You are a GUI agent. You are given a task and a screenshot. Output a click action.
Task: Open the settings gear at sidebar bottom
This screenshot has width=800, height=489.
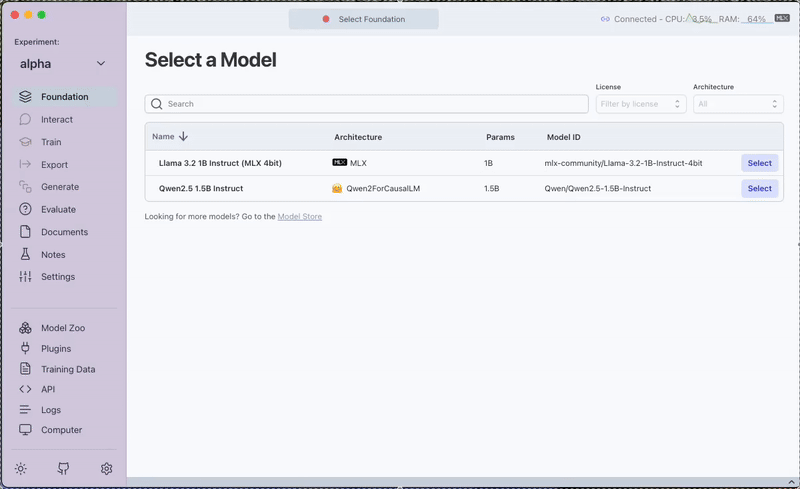coord(107,468)
